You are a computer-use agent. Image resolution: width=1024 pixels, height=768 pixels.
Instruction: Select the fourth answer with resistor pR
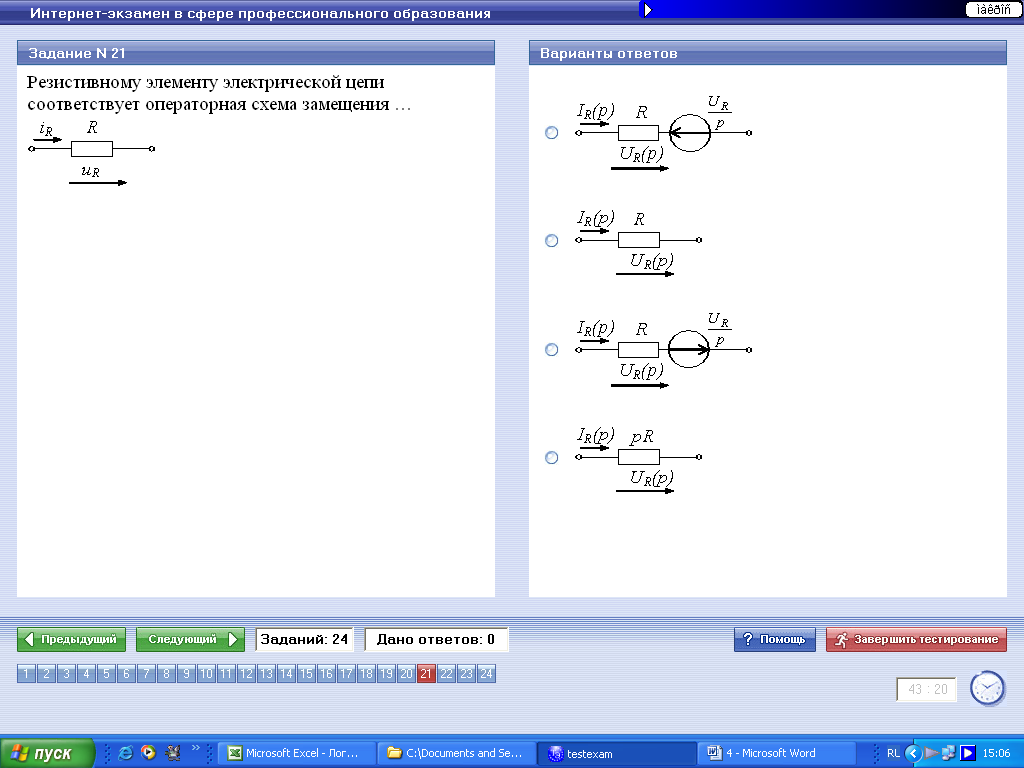tap(551, 457)
